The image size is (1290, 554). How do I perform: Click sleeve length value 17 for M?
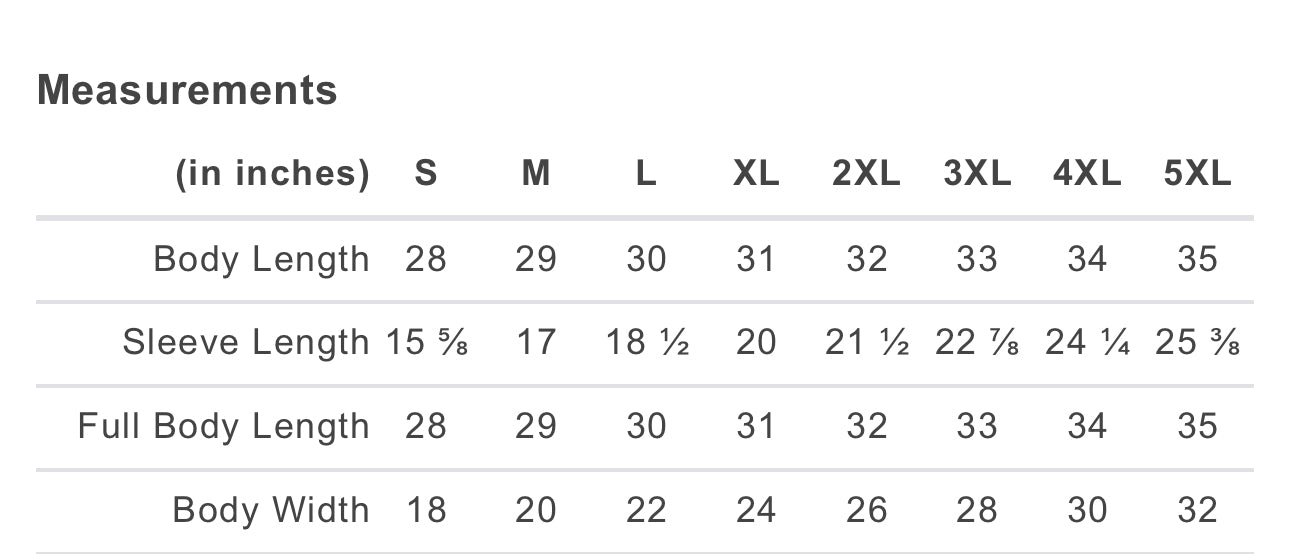pyautogui.click(x=536, y=343)
